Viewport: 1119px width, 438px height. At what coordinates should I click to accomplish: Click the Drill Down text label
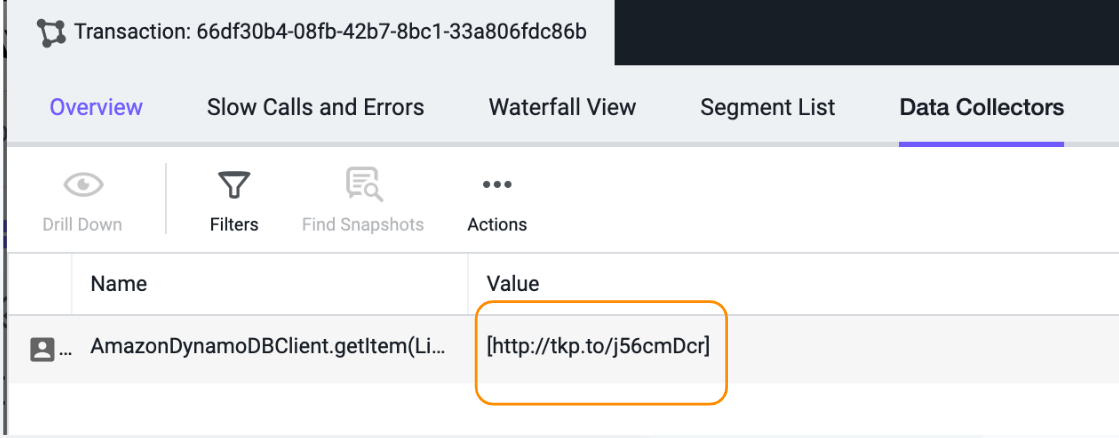pyautogui.click(x=82, y=225)
